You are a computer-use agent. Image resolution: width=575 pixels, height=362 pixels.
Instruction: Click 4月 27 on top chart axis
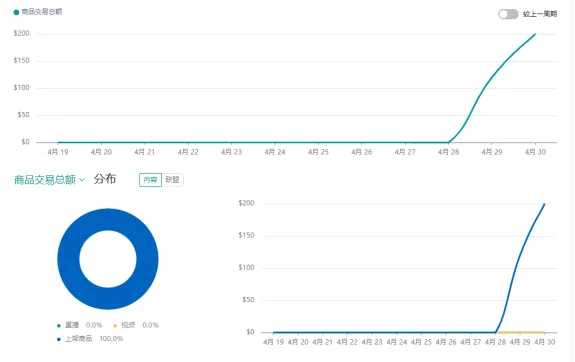(405, 152)
